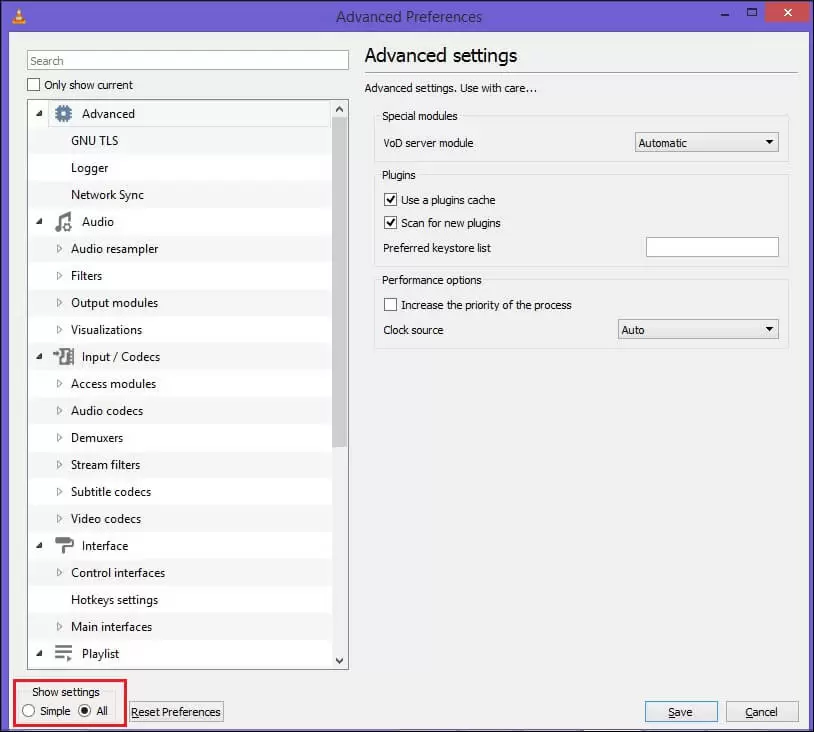Screen dimensions: 814x732
Task: Click the Advanced gear icon
Action: [x=63, y=114]
